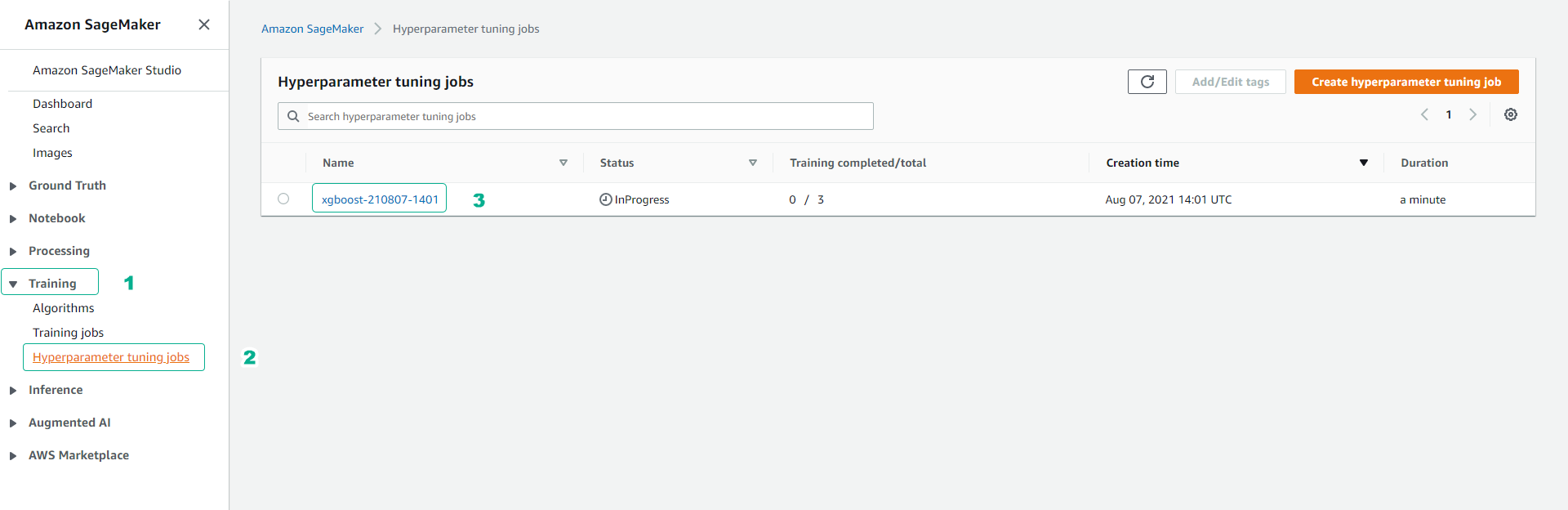Open table preferences gear icon

(1511, 114)
